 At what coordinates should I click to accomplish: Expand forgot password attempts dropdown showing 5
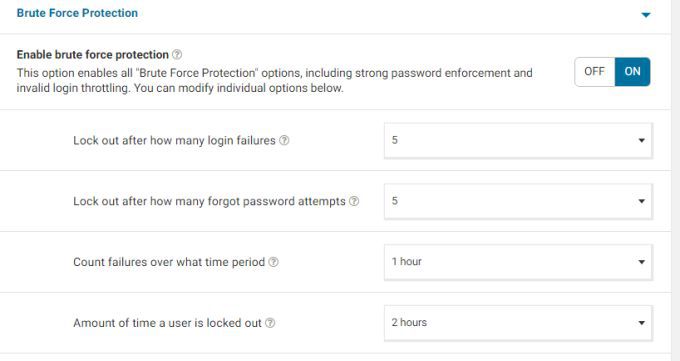pos(518,201)
